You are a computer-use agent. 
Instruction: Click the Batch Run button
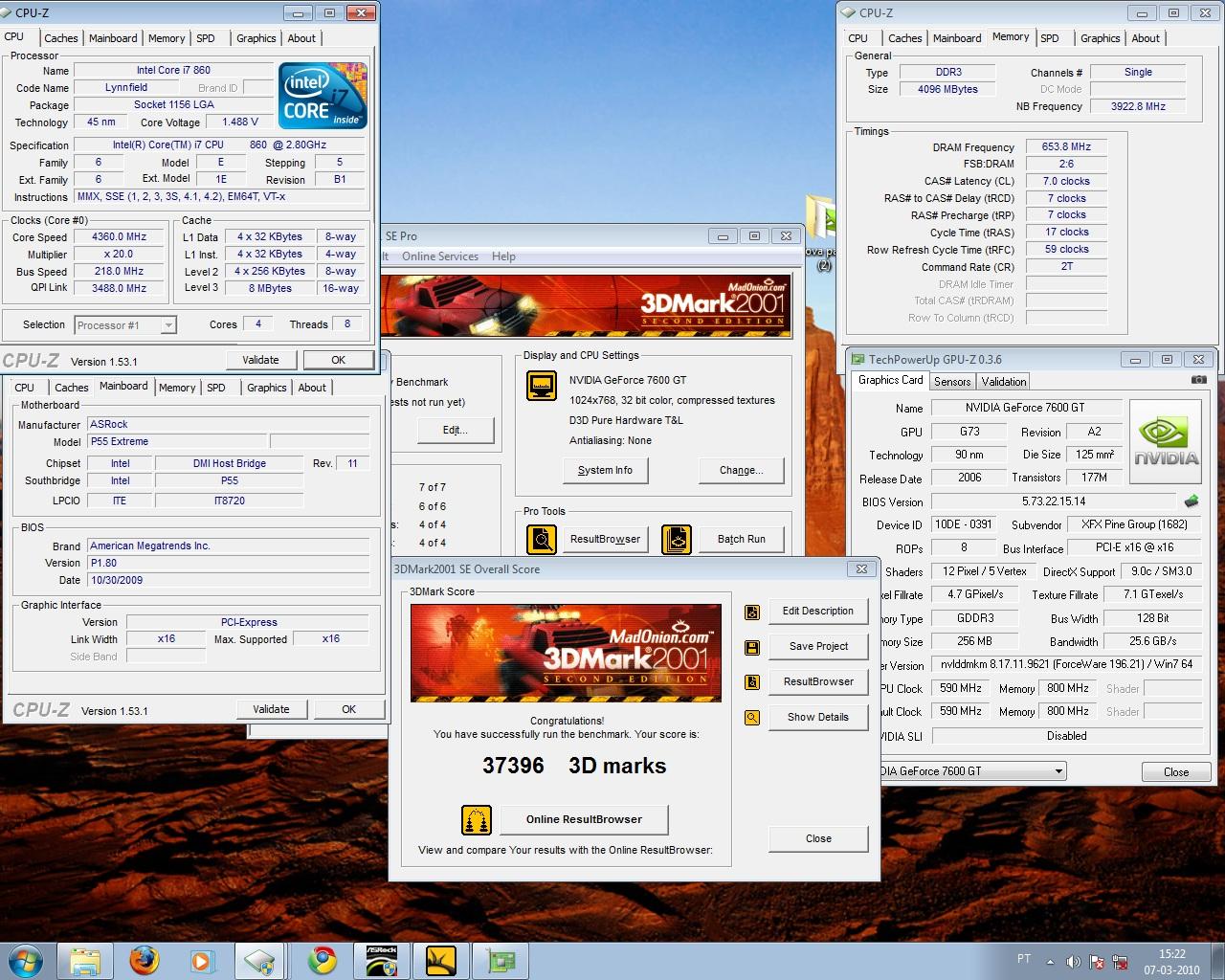[742, 539]
